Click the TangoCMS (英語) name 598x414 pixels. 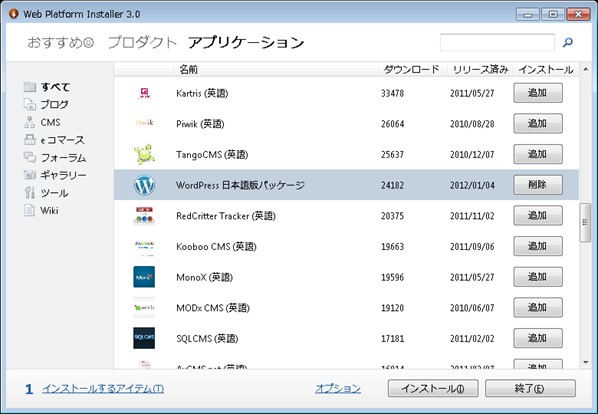click(212, 154)
